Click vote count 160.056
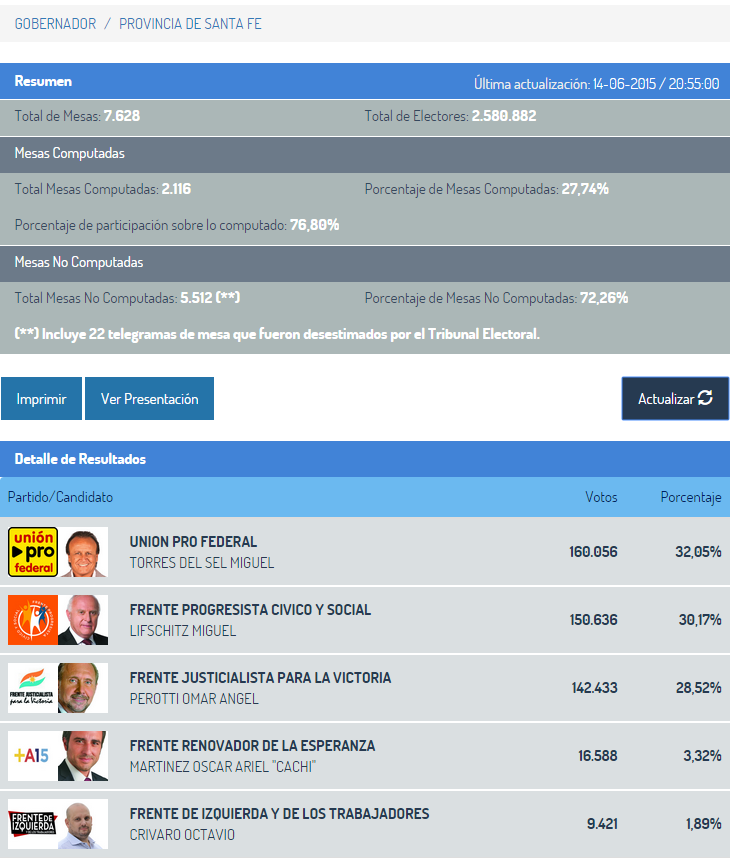 click(x=593, y=552)
